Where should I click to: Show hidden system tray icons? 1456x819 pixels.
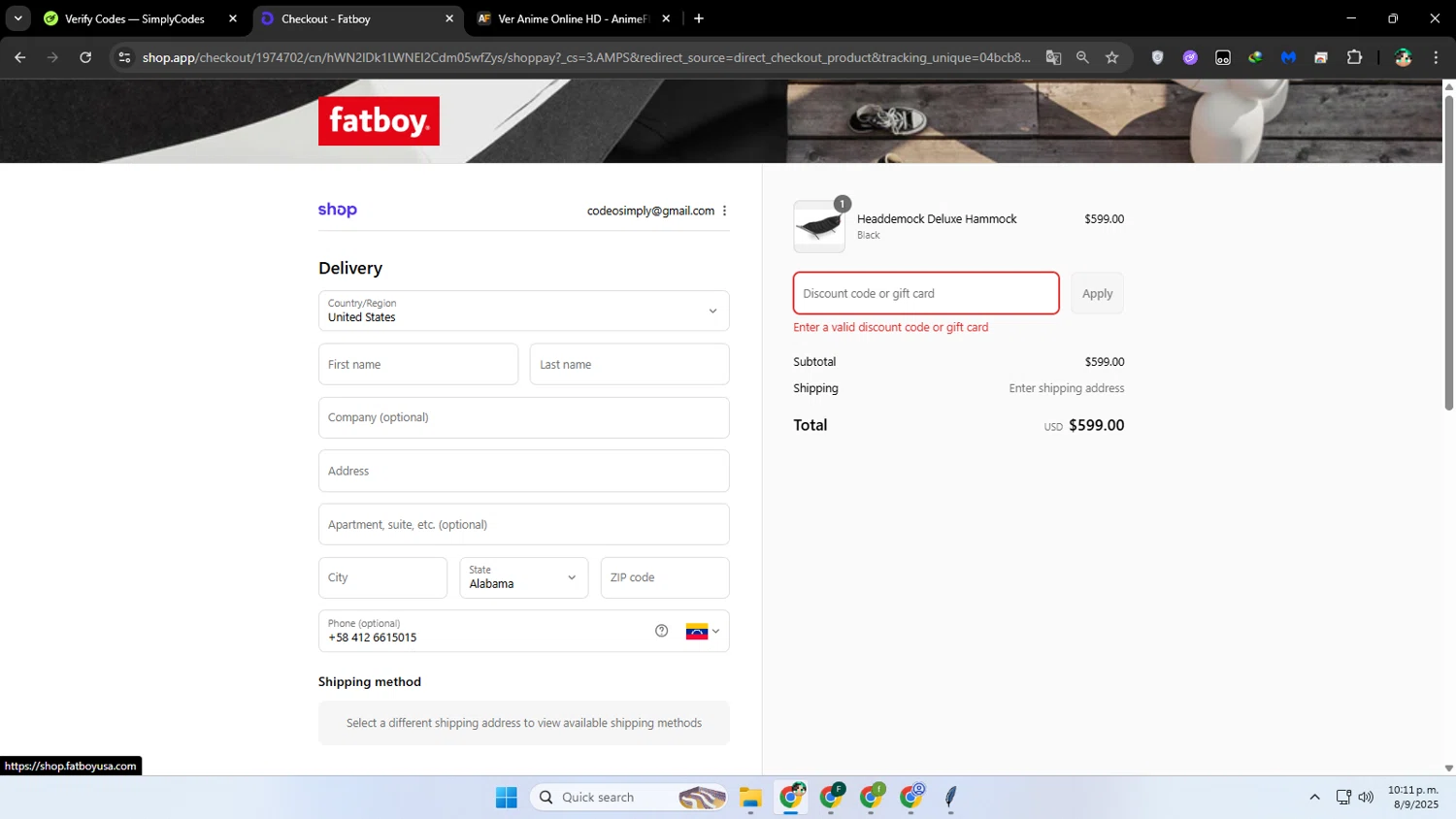click(1314, 797)
